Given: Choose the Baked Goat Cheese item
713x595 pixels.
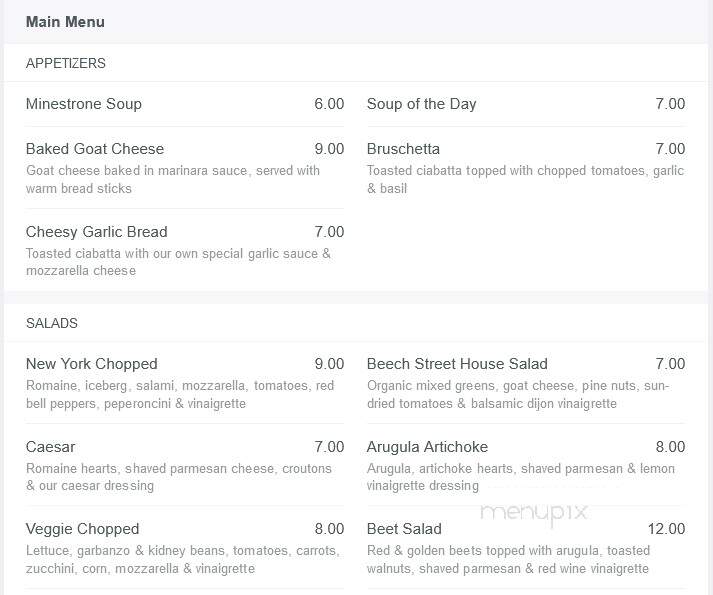Looking at the screenshot, I should 95,149.
